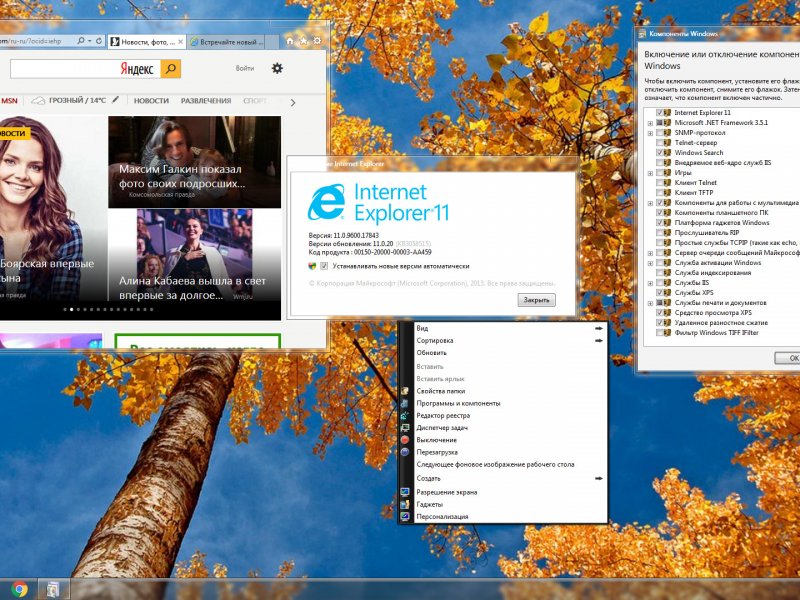The image size is (800, 600).
Task: Toggle the SNMP-протокол component checkbox
Action: pyautogui.click(x=660, y=133)
